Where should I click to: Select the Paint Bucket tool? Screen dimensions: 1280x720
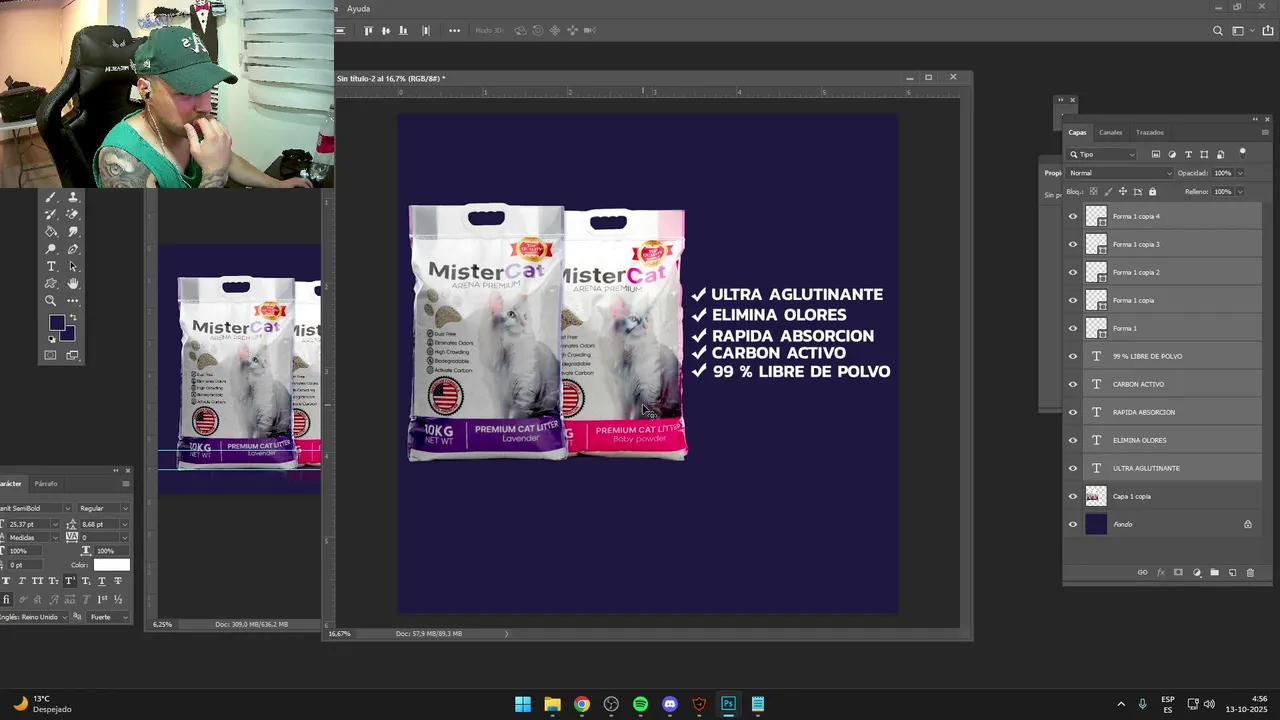coord(51,231)
